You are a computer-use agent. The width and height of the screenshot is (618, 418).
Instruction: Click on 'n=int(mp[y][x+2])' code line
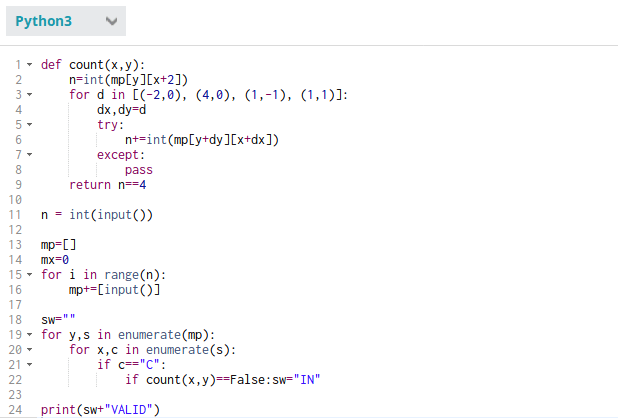tap(128, 80)
